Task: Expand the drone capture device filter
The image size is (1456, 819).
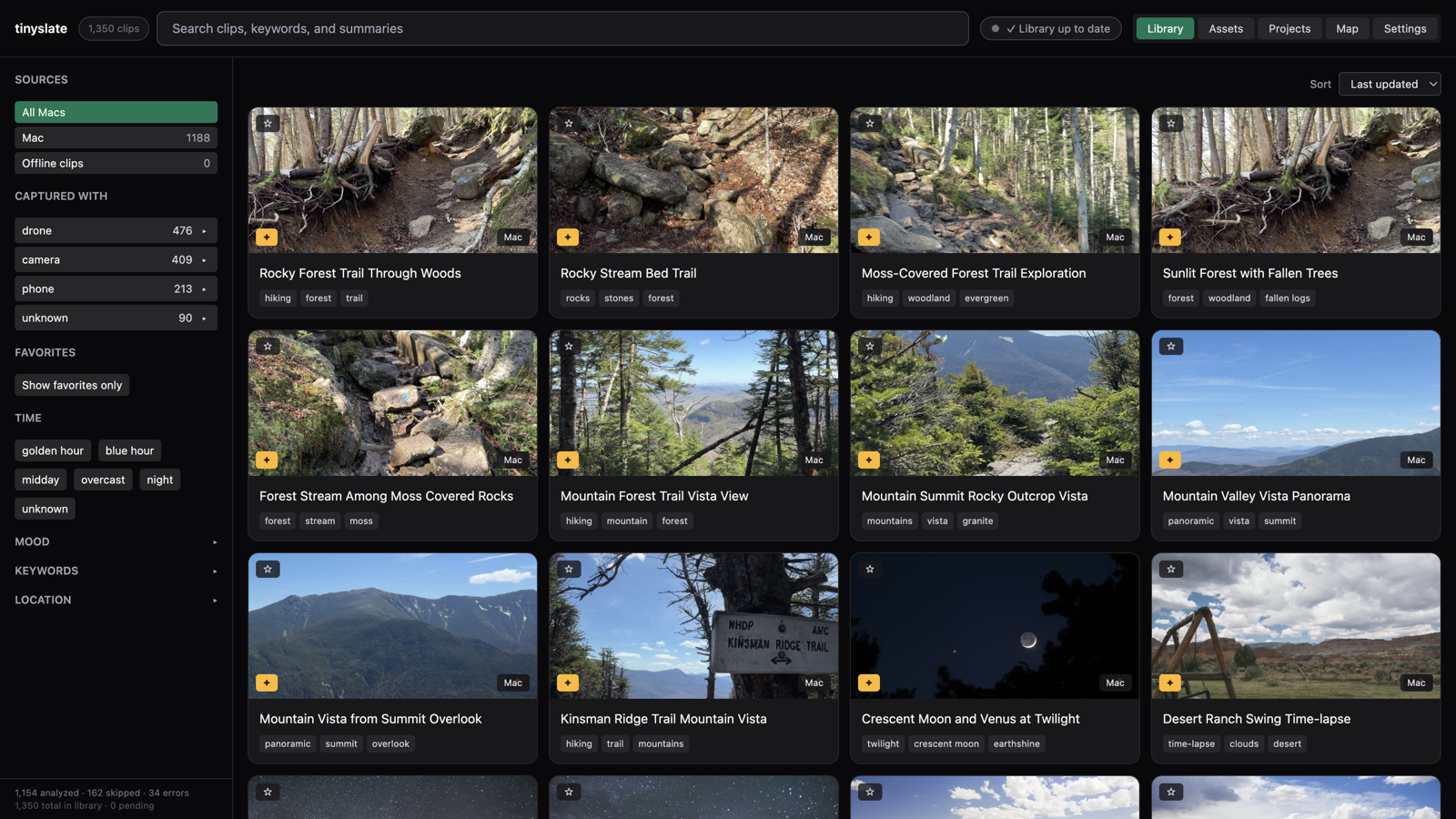Action: point(116,230)
